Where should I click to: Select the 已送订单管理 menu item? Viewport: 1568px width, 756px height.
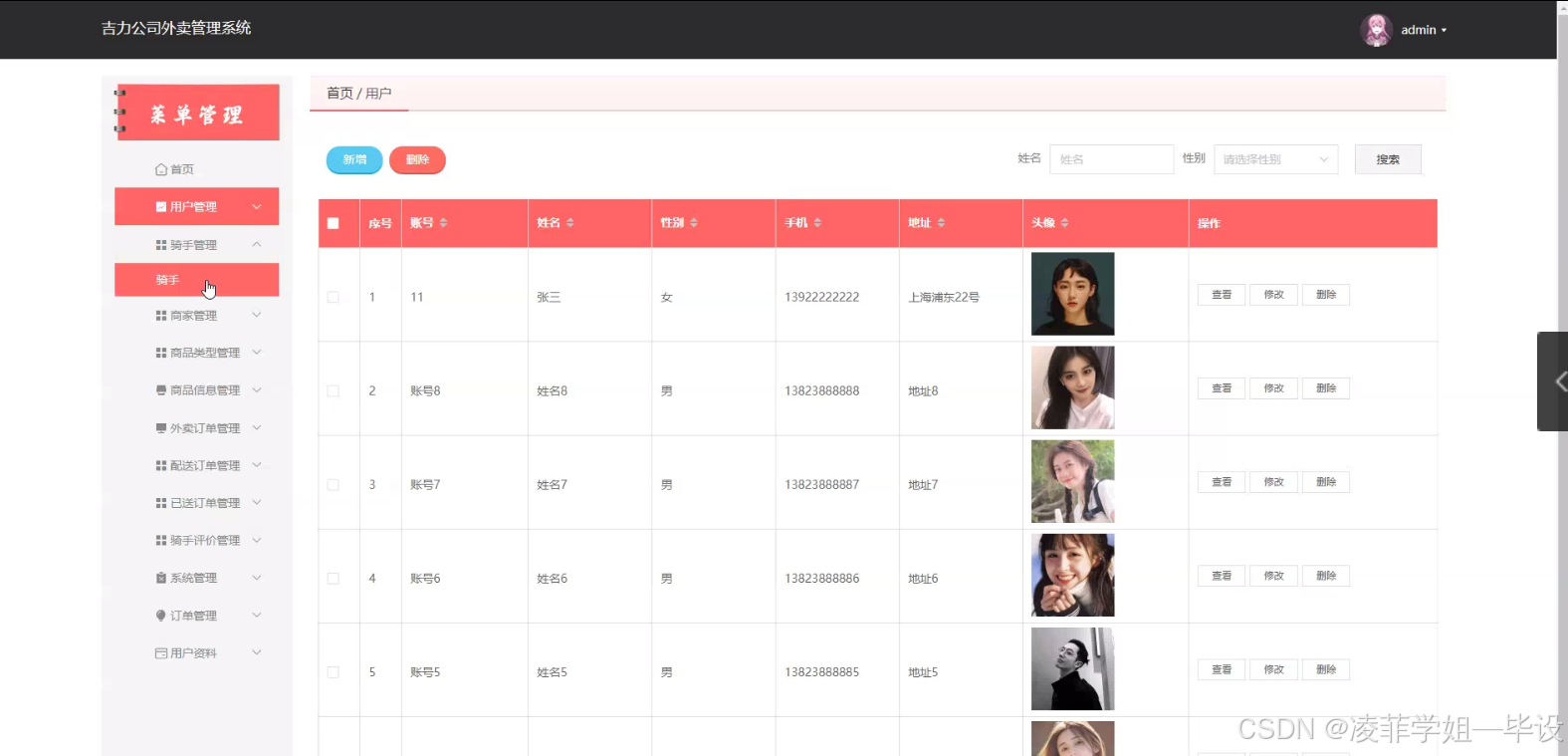(x=196, y=503)
